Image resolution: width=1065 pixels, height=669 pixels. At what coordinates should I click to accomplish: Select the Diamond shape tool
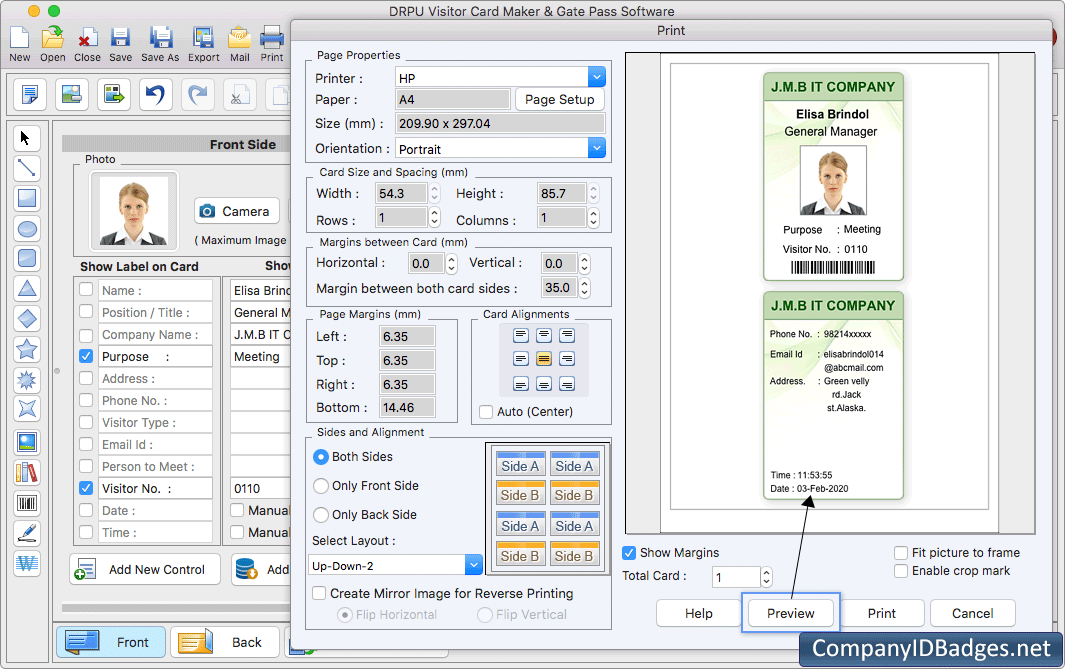(x=26, y=319)
